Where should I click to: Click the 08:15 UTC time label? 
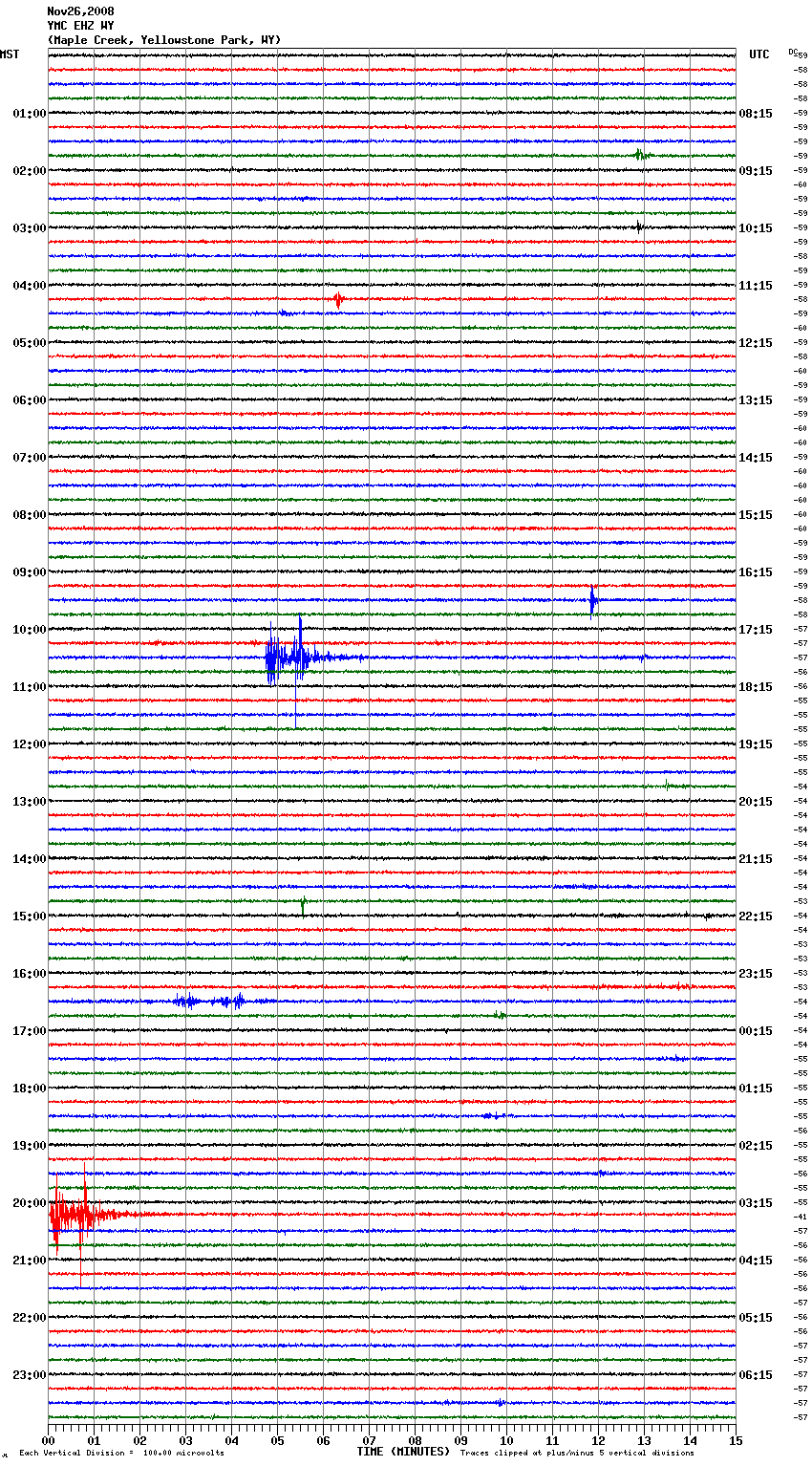click(x=756, y=114)
